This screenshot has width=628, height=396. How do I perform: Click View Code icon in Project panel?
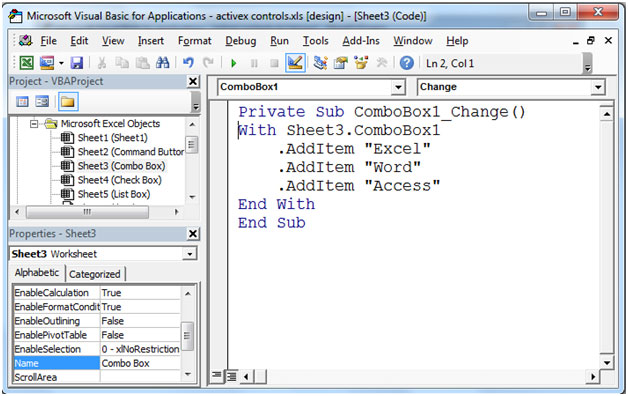(22, 102)
